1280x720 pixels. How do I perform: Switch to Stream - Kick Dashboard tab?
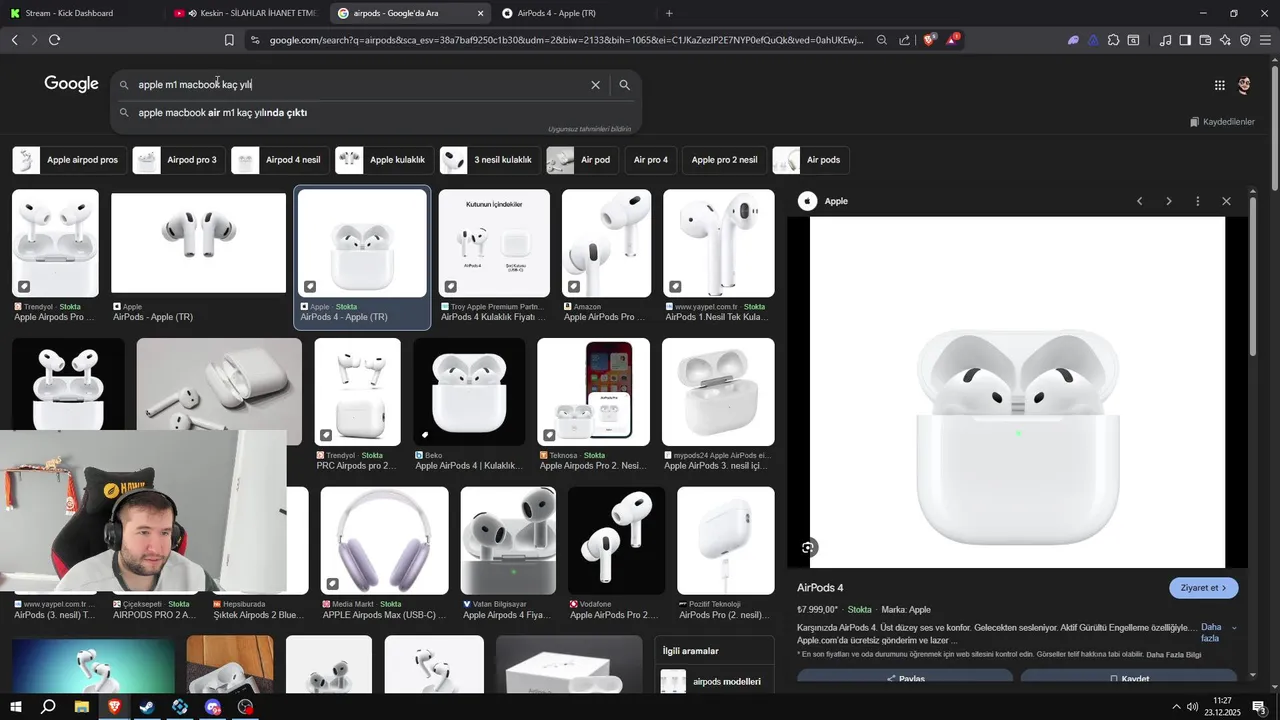pos(80,13)
